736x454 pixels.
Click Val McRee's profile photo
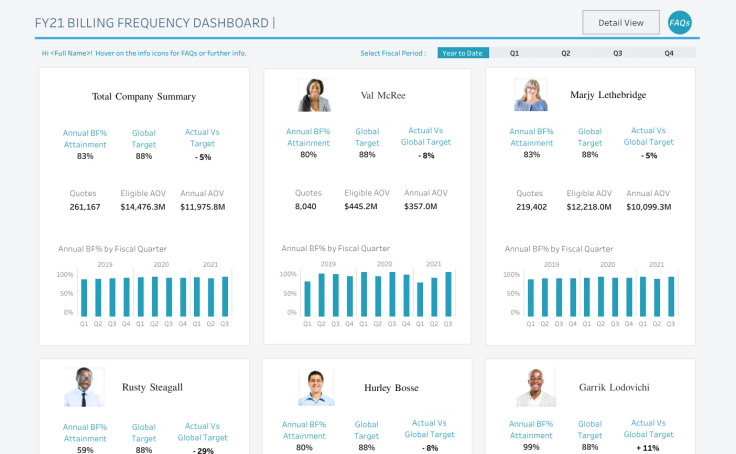point(314,95)
